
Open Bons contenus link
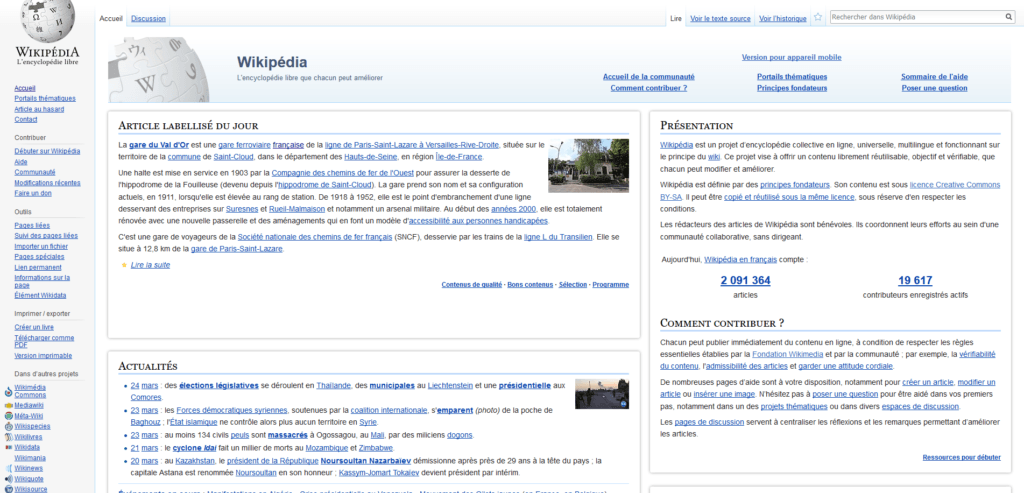(x=530, y=285)
